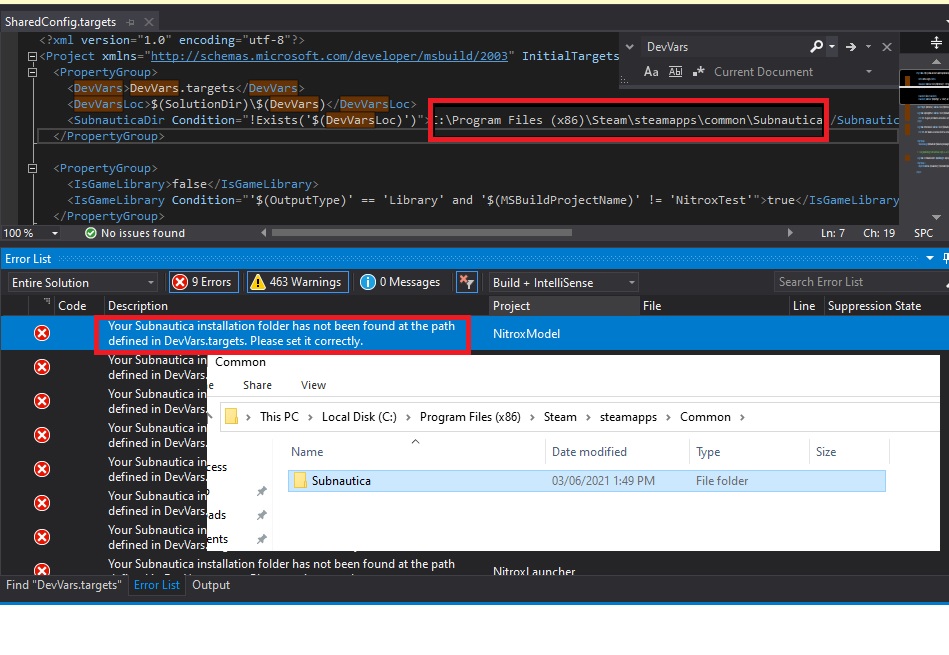Click Program Files (x86) in breadcrumb
This screenshot has height=655, width=949.
point(470,416)
